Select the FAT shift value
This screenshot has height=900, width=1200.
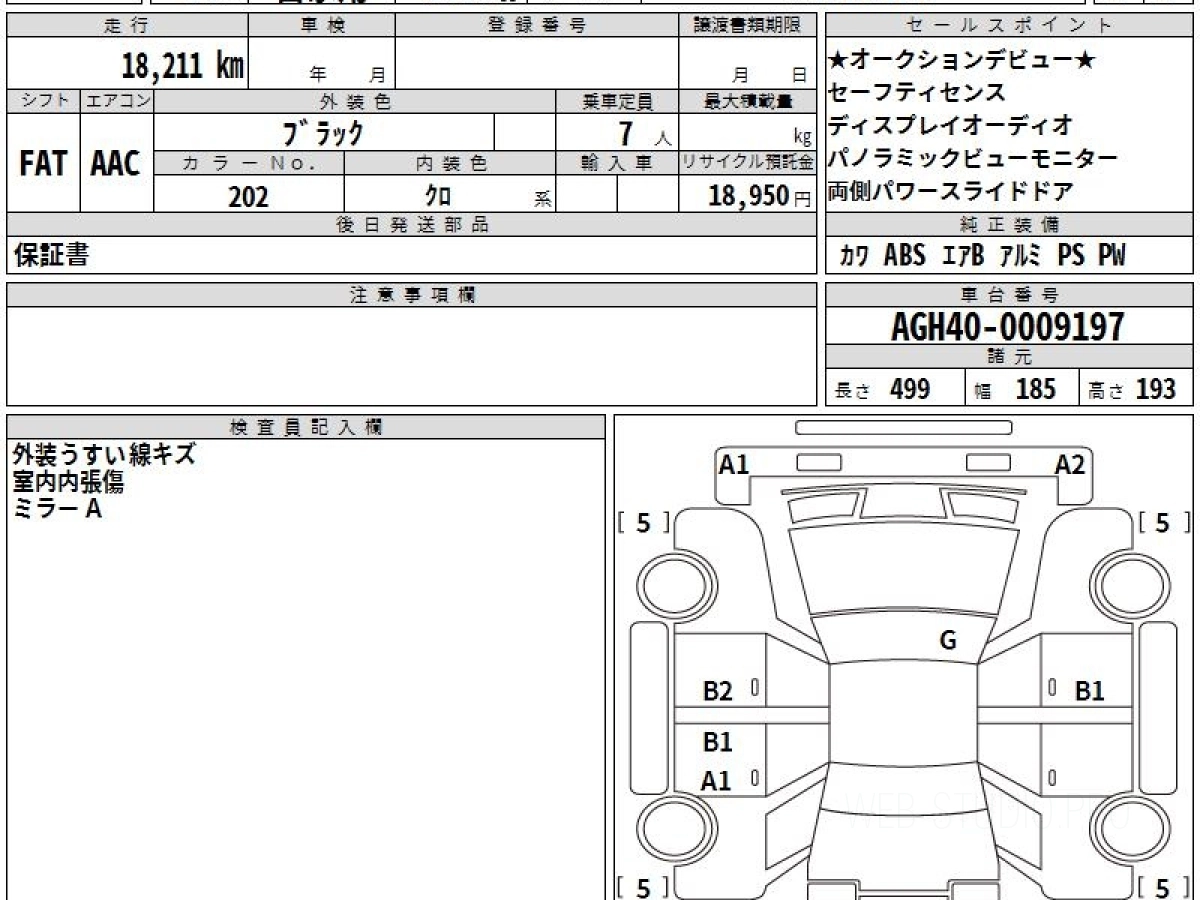[43, 164]
